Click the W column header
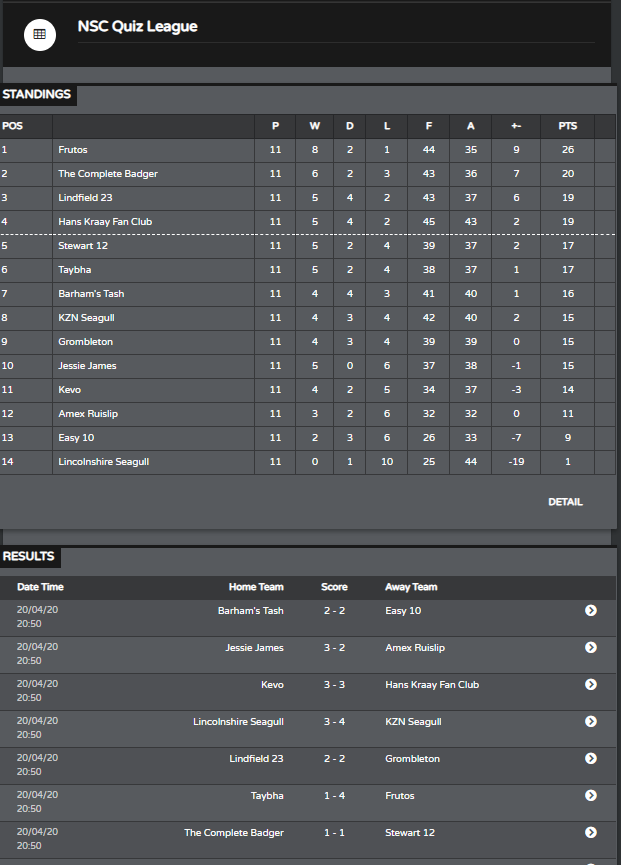This screenshot has height=865, width=621. [x=314, y=126]
